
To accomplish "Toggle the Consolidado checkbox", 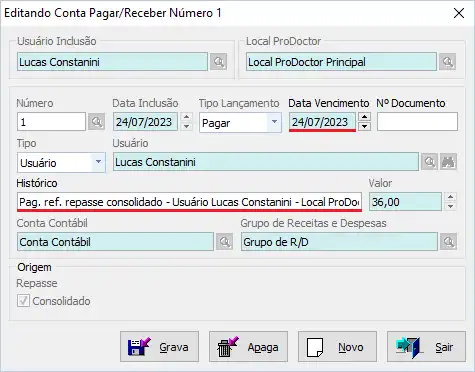I will 23,301.
